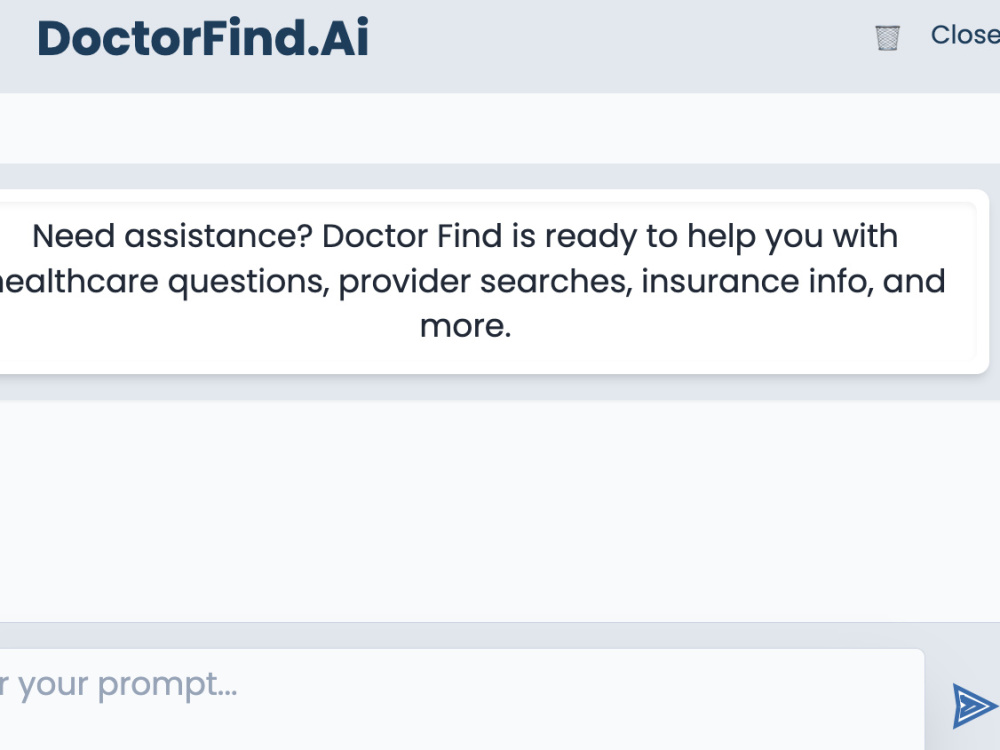Focus the 'your prompt...' input field
This screenshot has height=750, width=1000.
[462, 700]
